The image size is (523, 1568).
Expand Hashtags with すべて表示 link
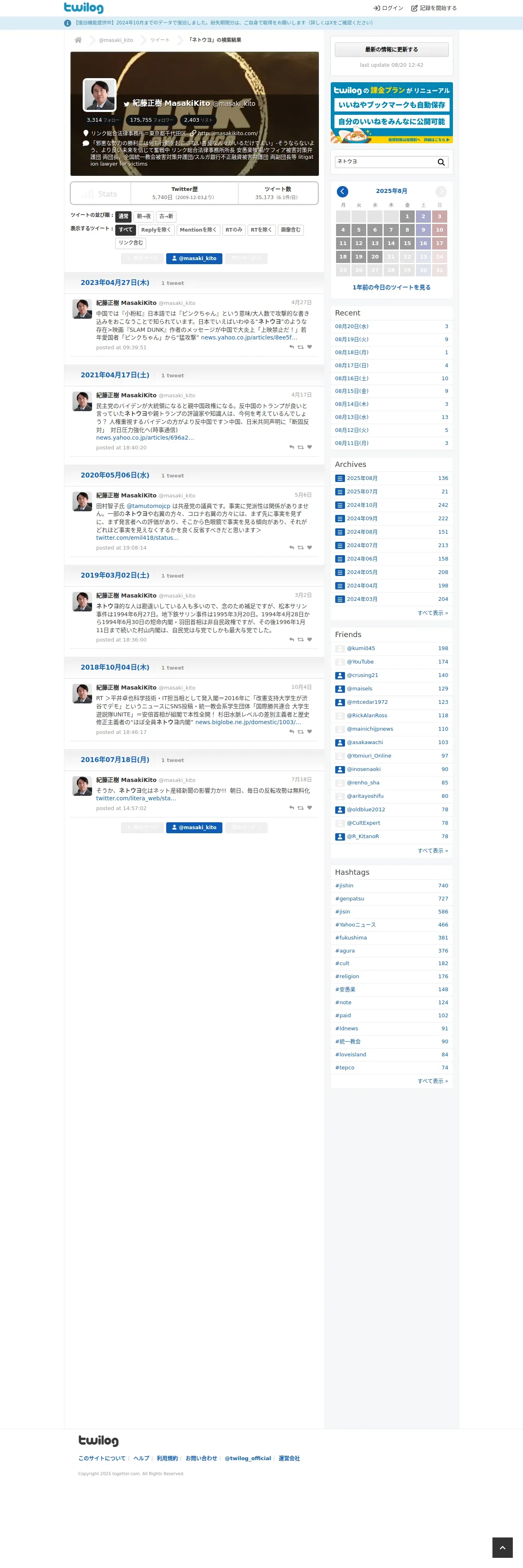(x=433, y=1082)
